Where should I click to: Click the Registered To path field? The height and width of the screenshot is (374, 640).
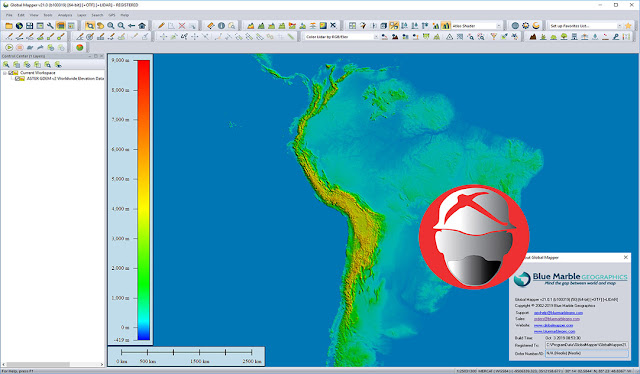pos(587,345)
